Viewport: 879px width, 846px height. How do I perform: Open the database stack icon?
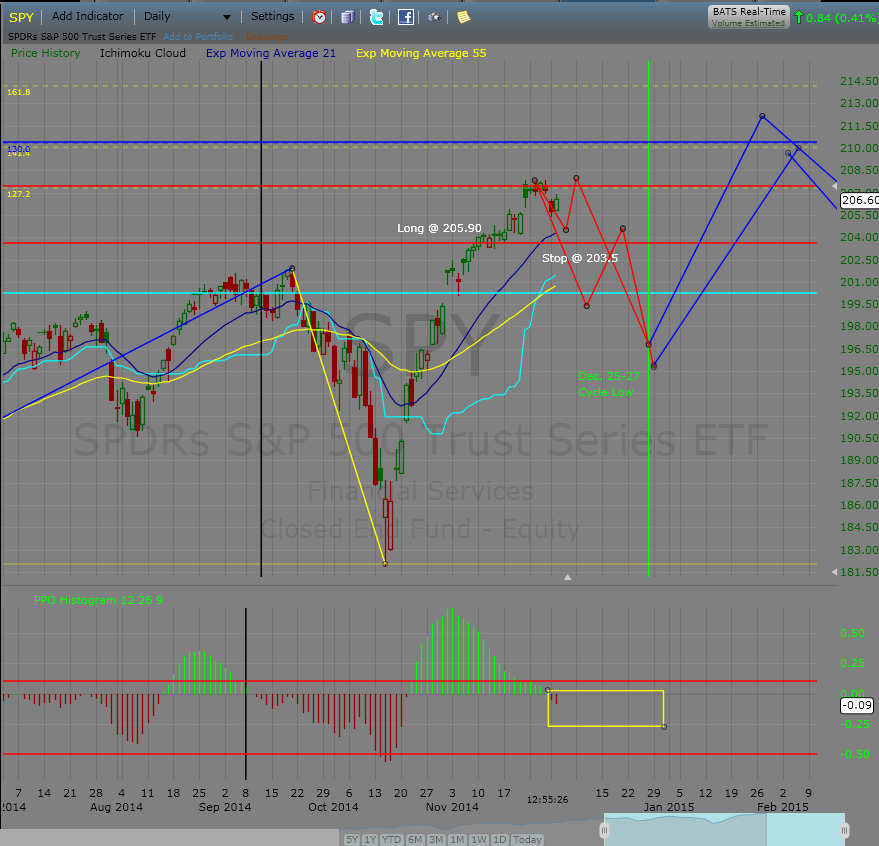348,17
